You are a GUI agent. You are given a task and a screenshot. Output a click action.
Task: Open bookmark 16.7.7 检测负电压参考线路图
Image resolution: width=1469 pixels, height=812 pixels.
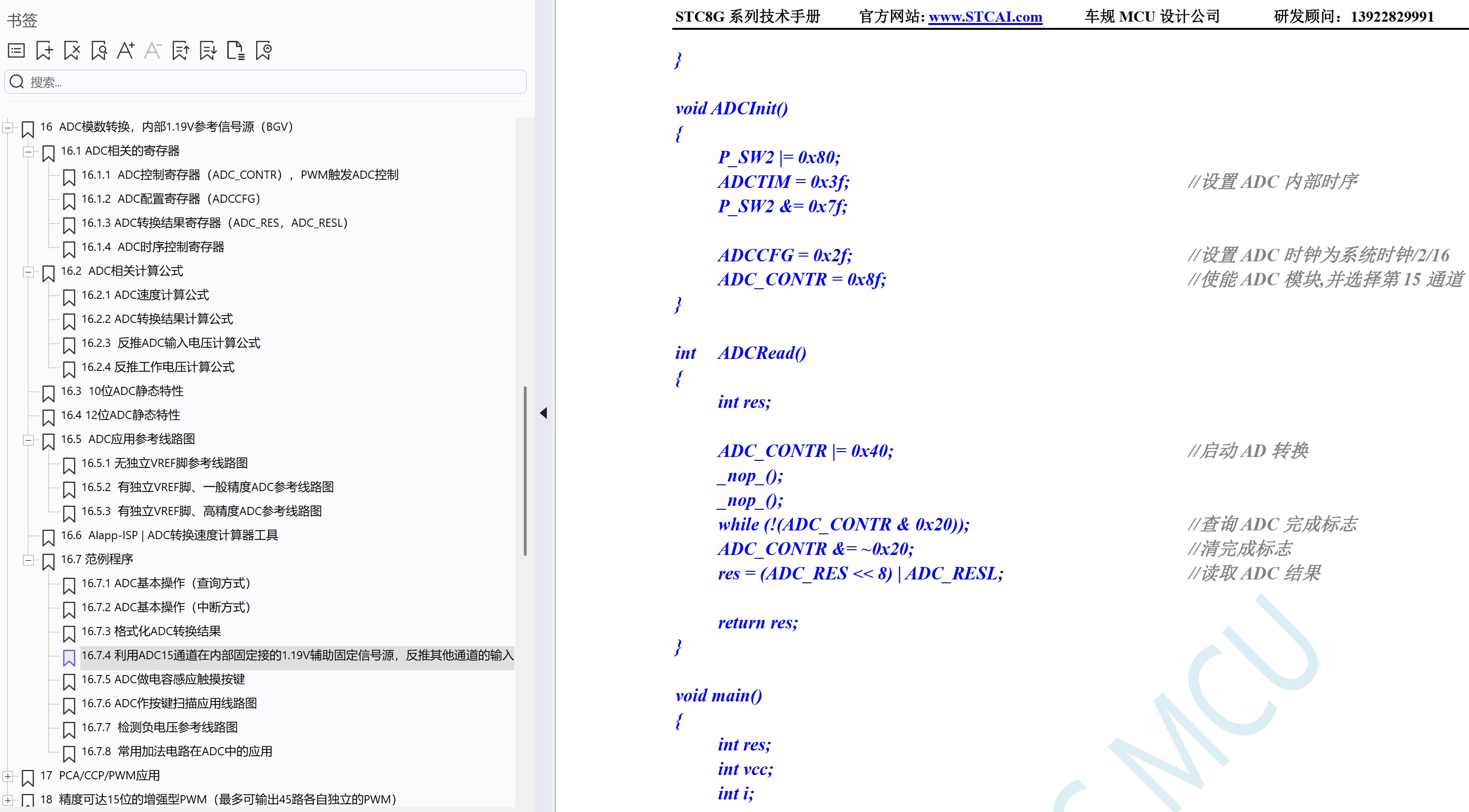coord(160,727)
